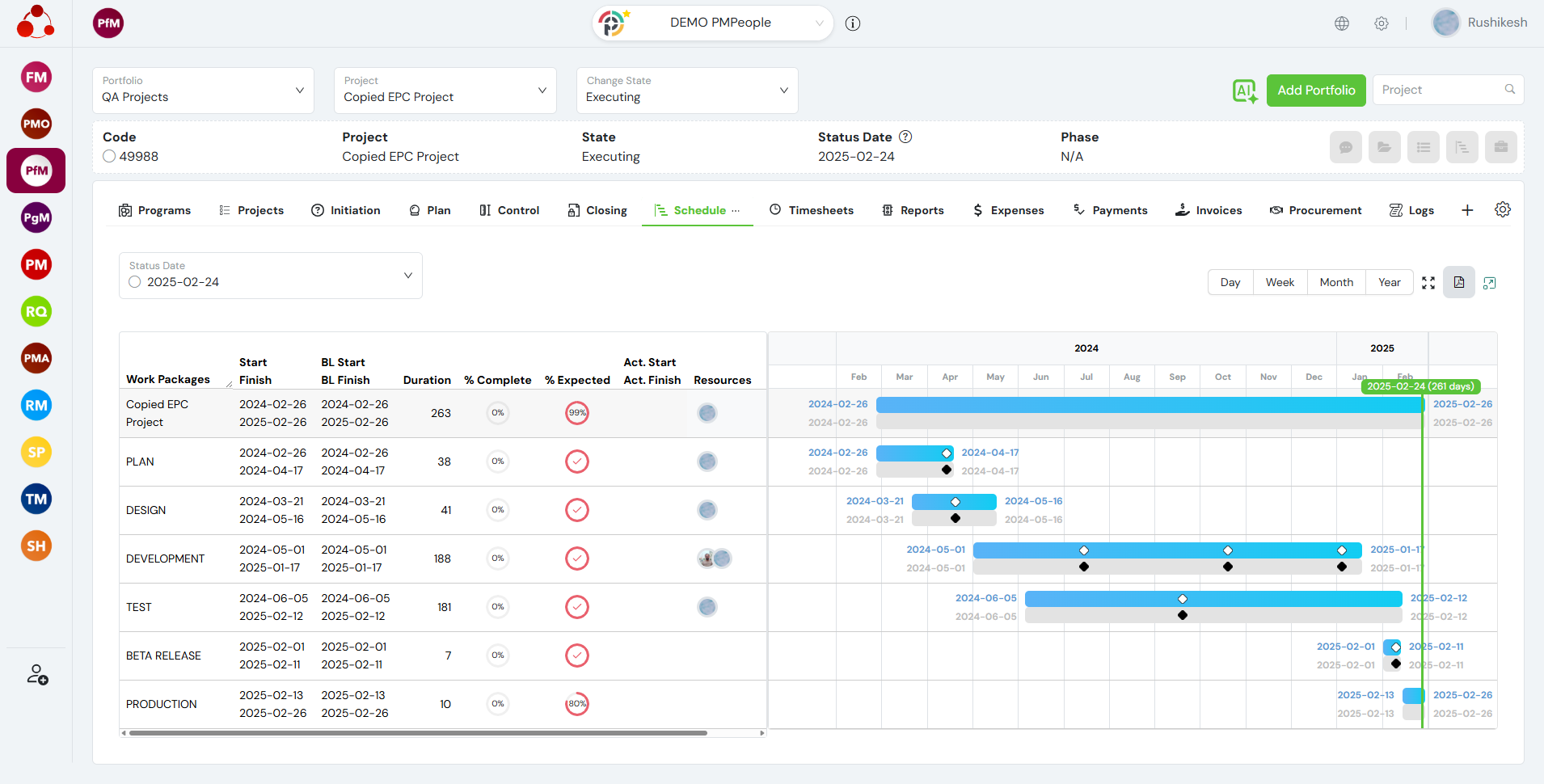The width and height of the screenshot is (1544, 784).
Task: Export schedule as PDF icon
Action: click(1458, 283)
